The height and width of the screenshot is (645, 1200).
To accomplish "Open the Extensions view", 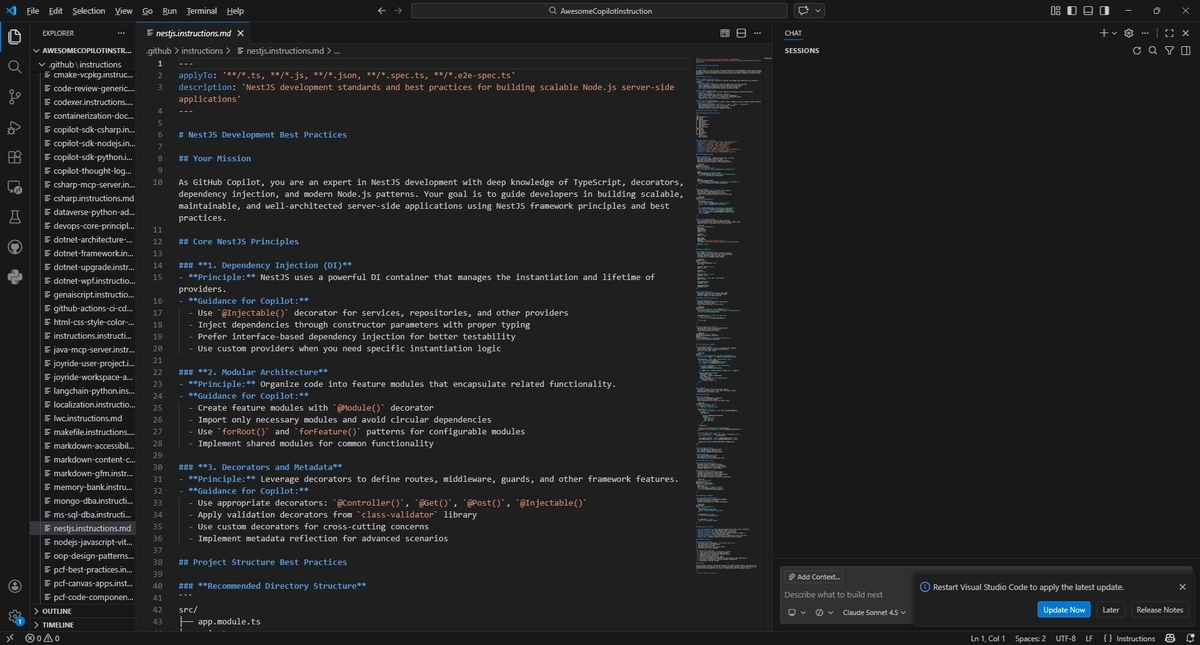I will click(x=14, y=157).
